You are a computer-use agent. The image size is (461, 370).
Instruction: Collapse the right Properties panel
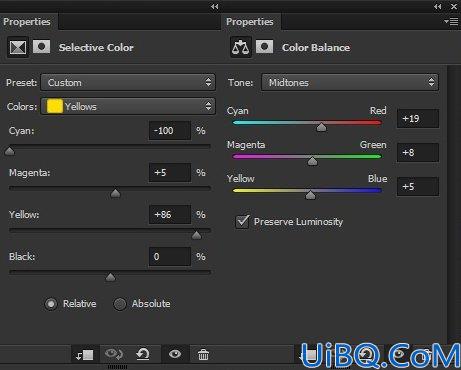438,7
